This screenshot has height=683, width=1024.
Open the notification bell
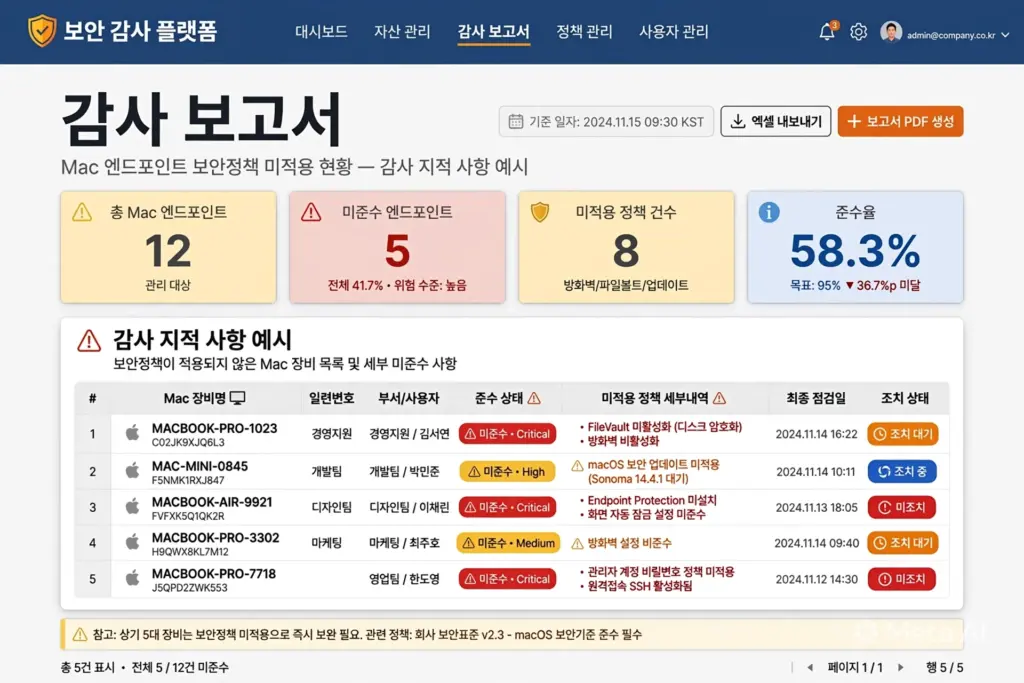point(827,31)
